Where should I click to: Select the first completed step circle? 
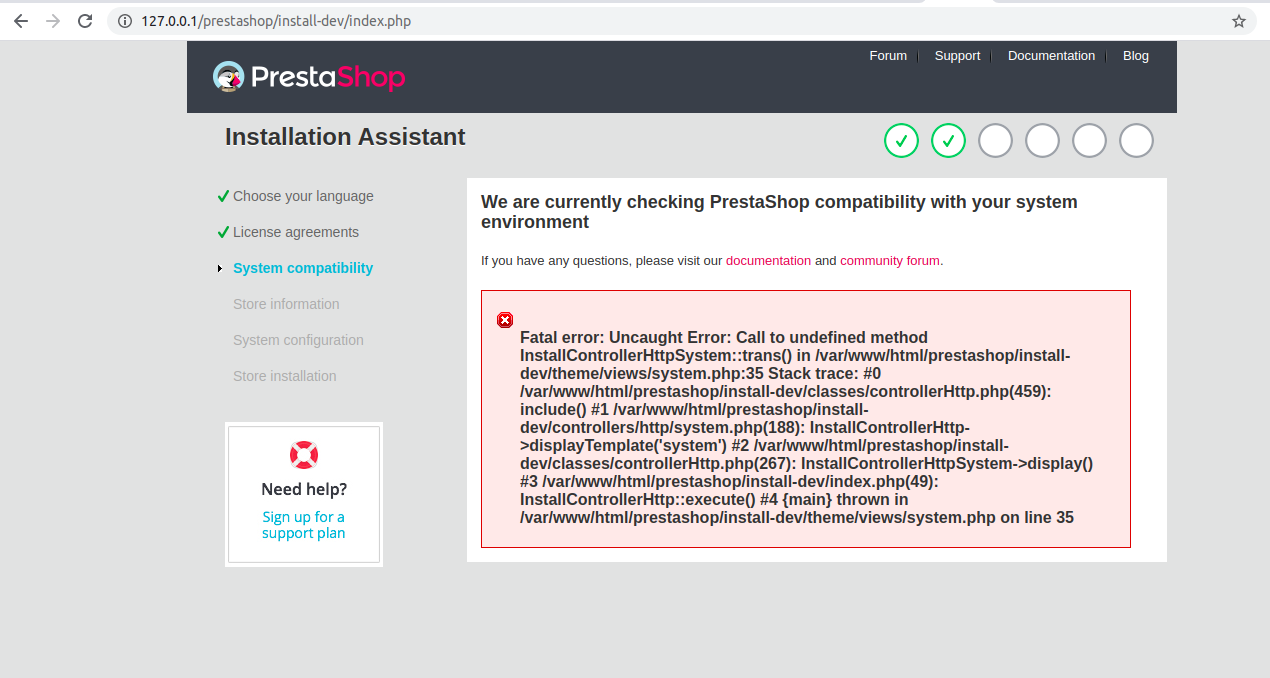[901, 141]
